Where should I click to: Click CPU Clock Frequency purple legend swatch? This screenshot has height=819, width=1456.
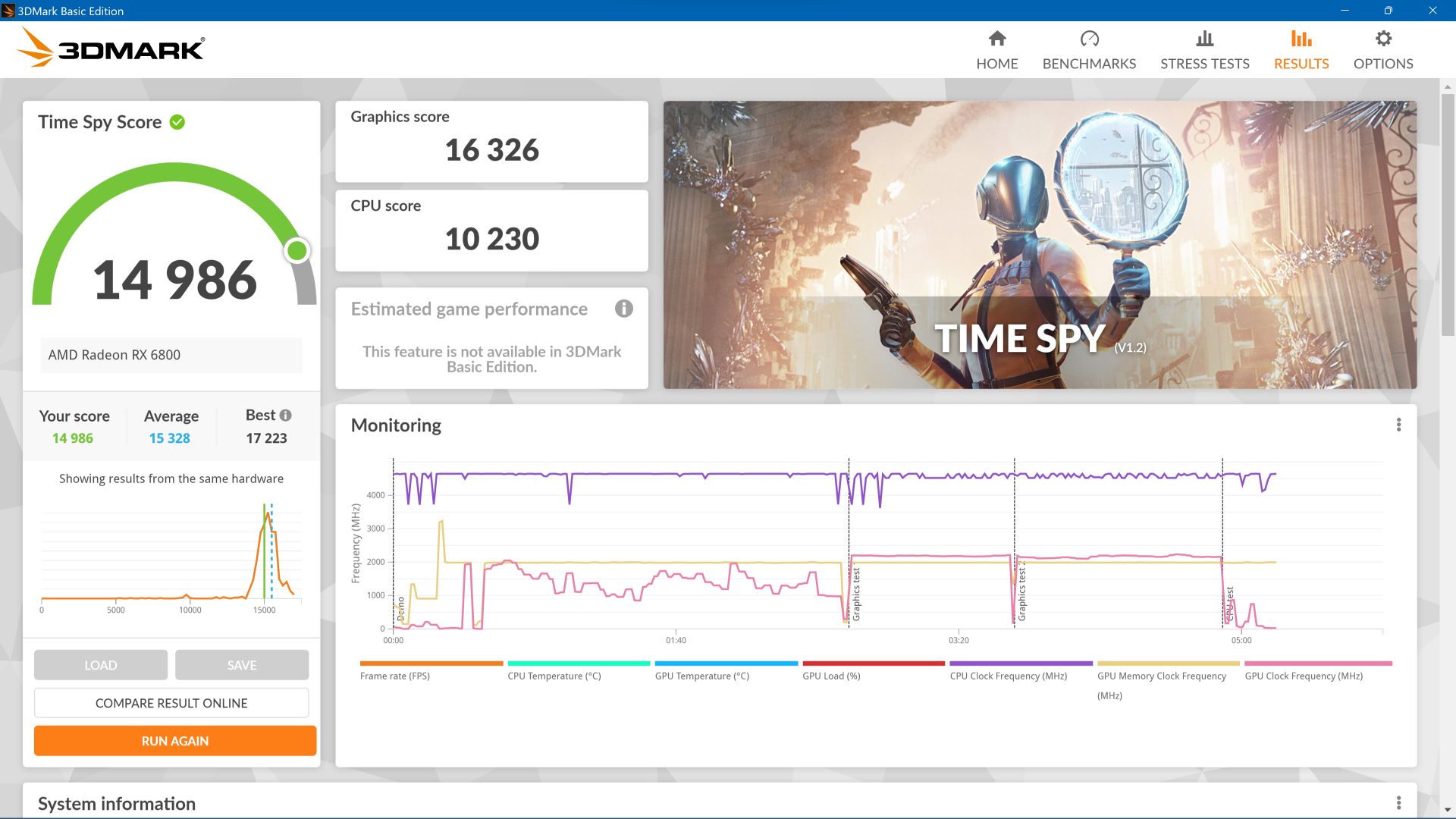(x=1021, y=664)
